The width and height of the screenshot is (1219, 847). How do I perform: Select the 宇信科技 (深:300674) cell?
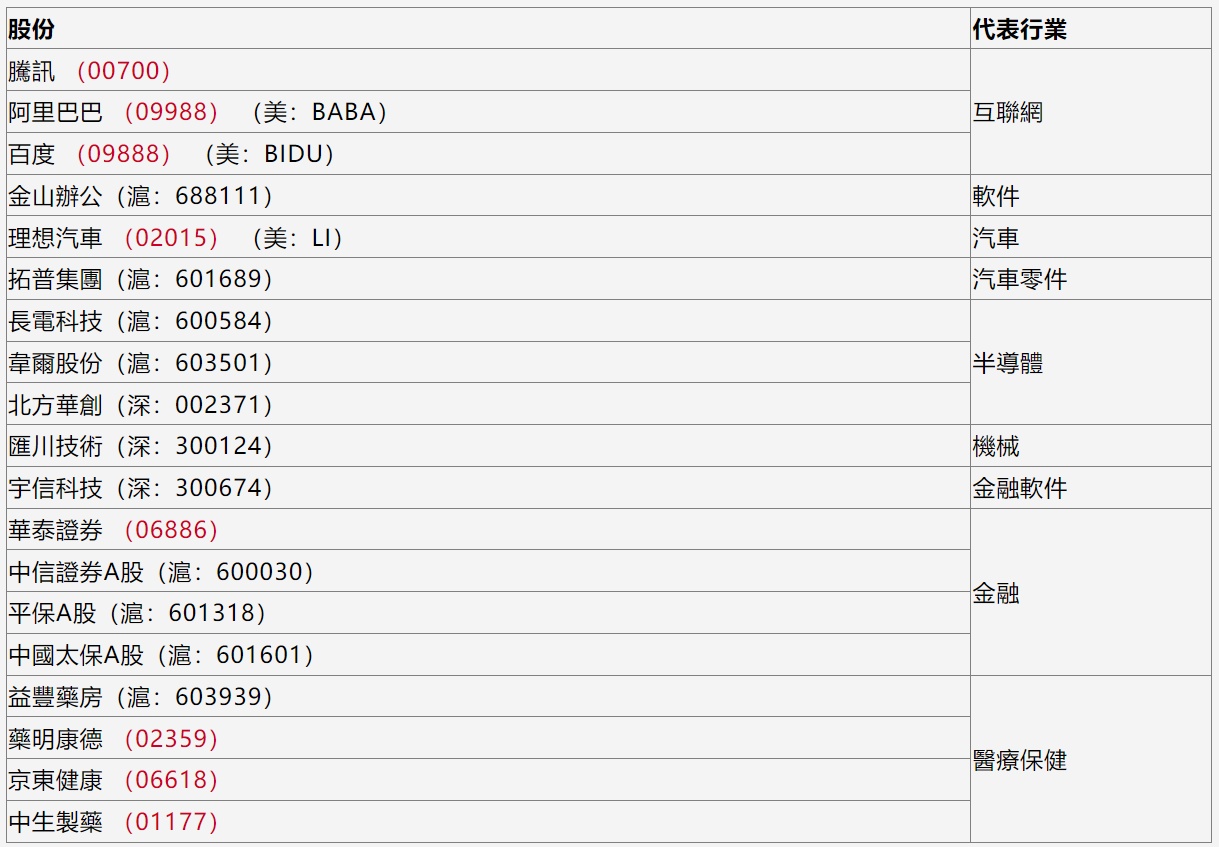pos(140,488)
